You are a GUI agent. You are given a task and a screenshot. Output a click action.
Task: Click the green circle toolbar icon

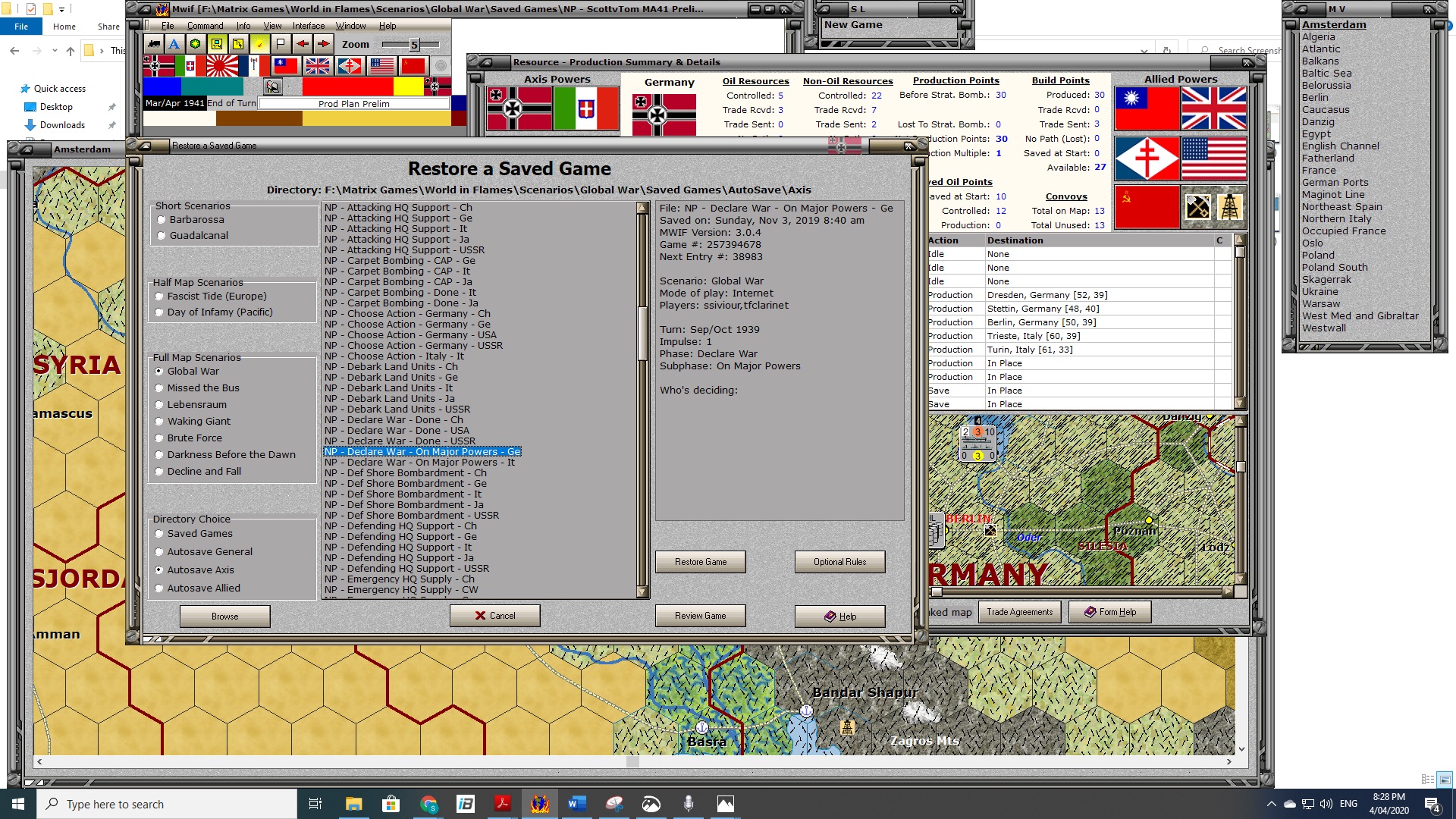[x=195, y=44]
